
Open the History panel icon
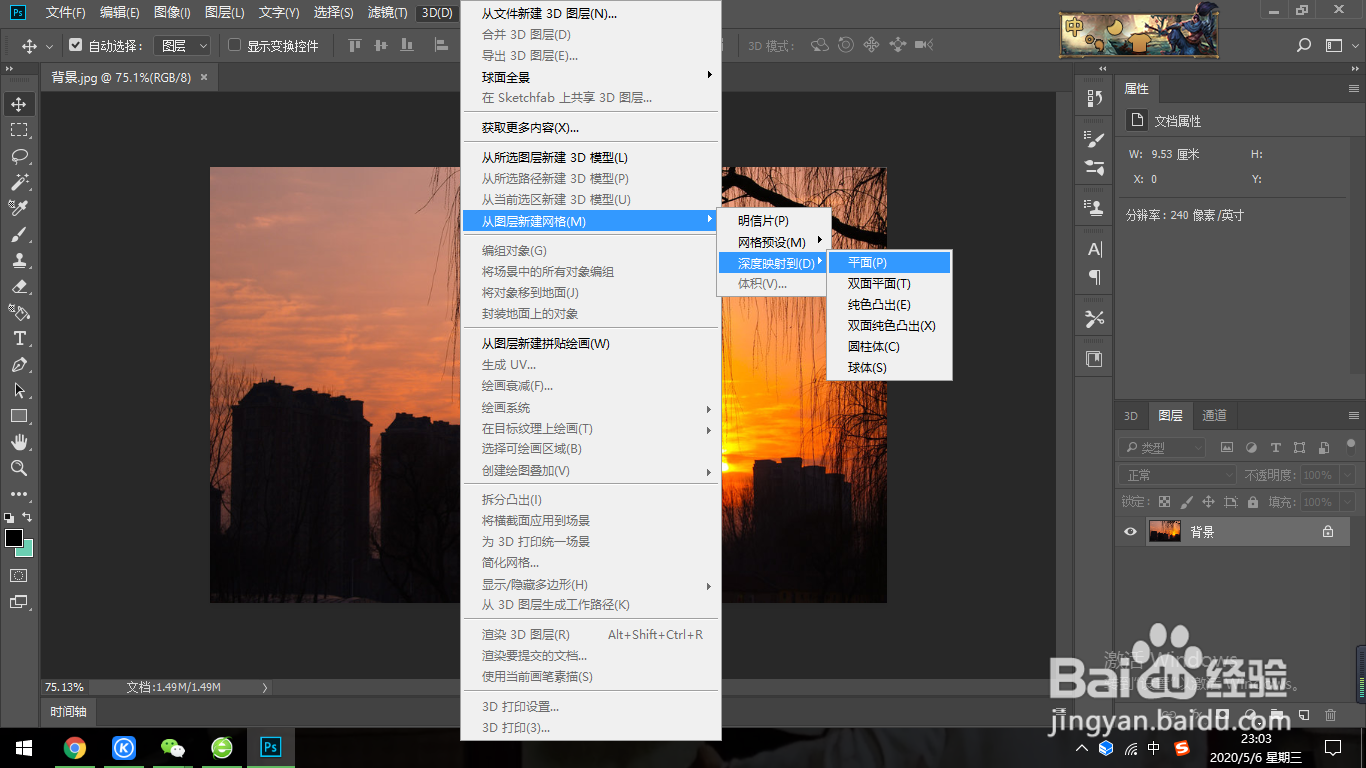1095,98
